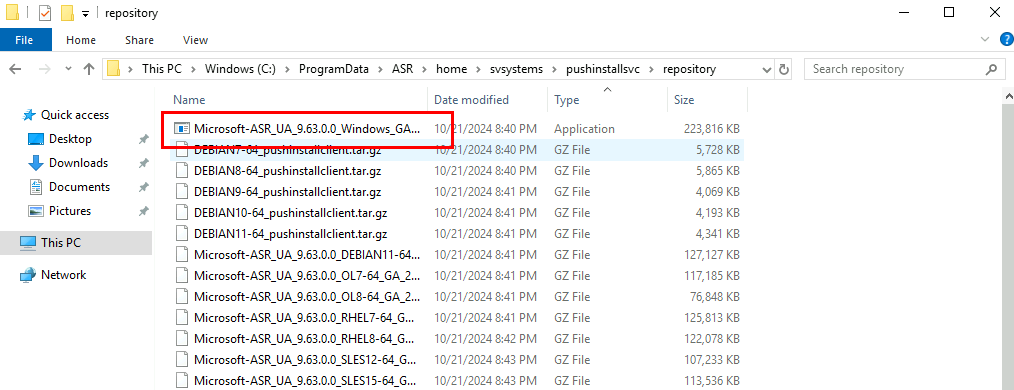The height and width of the screenshot is (390, 1014).
Task: Open the recent locations dropdown
Action: point(69,69)
